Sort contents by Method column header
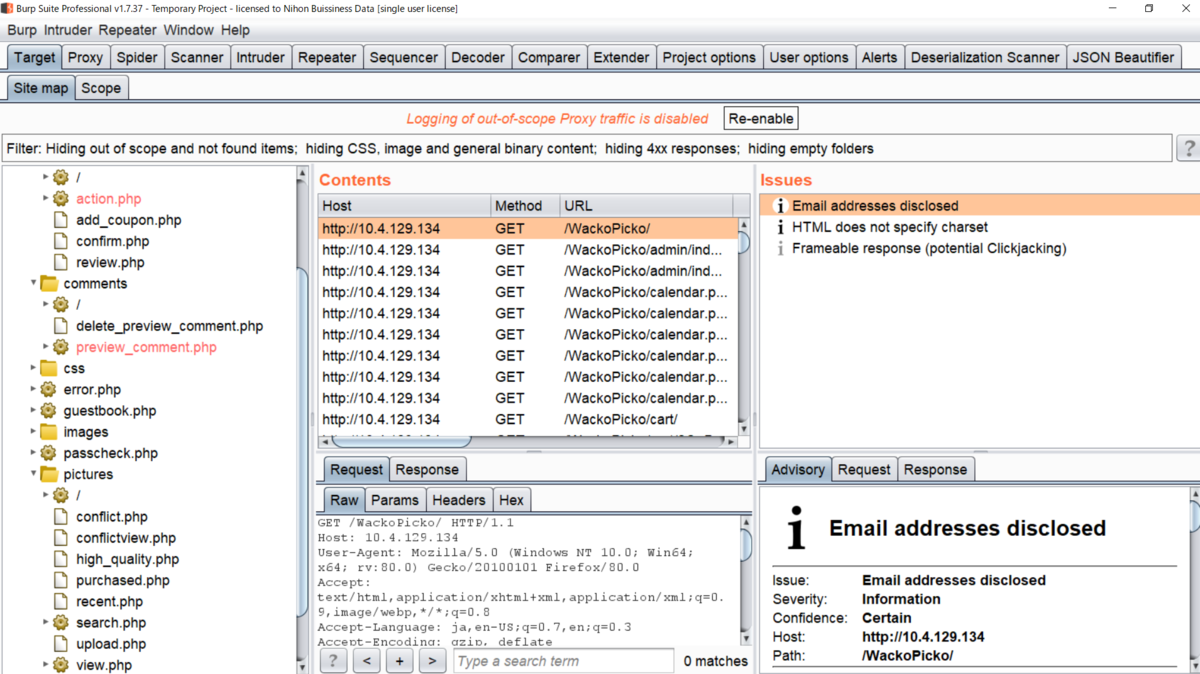 525,205
